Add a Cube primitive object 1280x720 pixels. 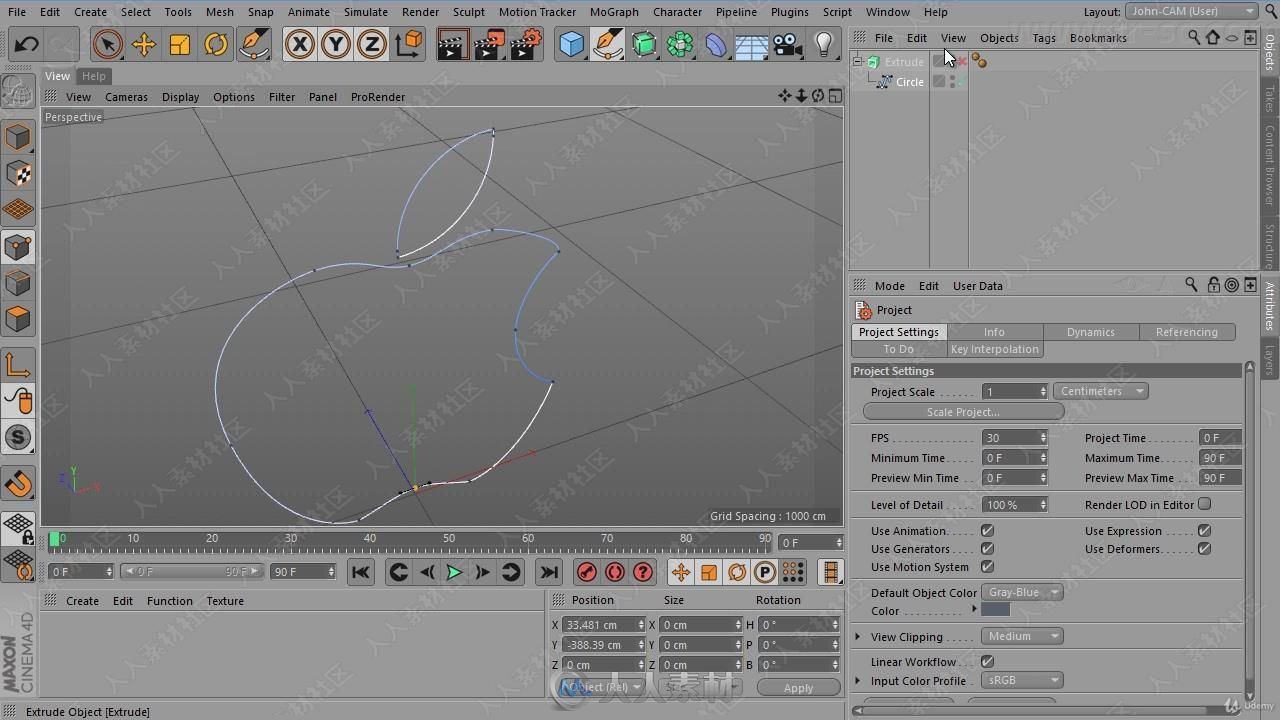coord(571,44)
